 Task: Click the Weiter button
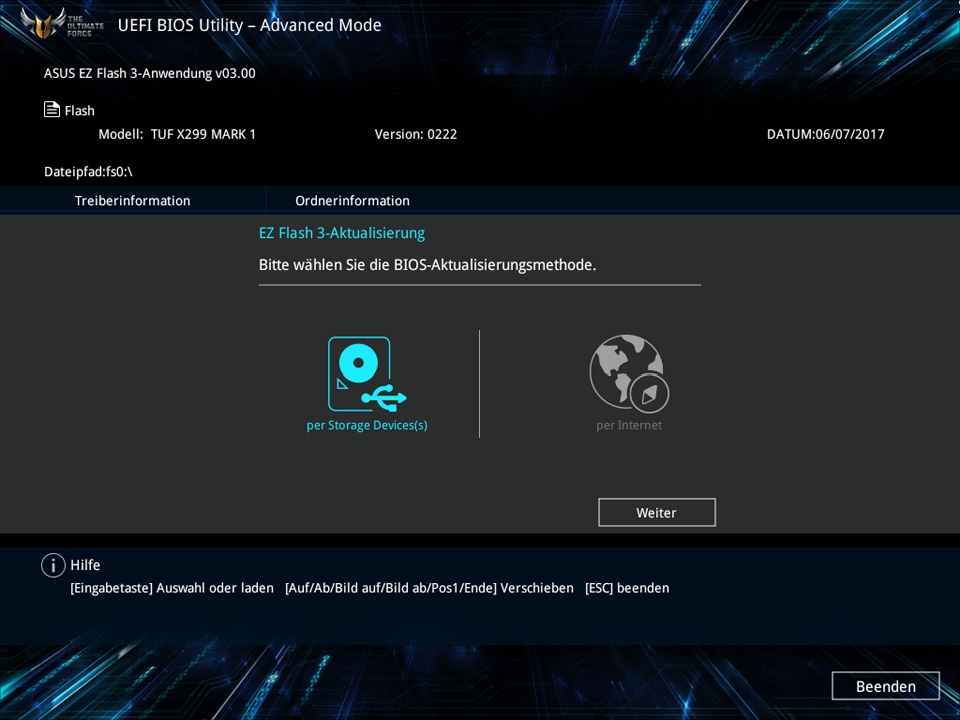656,512
